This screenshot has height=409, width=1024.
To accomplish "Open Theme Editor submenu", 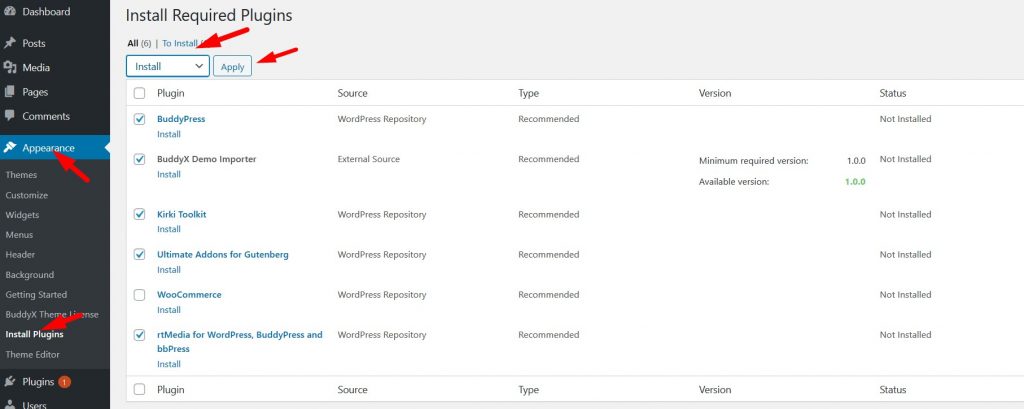I will click(x=32, y=354).
